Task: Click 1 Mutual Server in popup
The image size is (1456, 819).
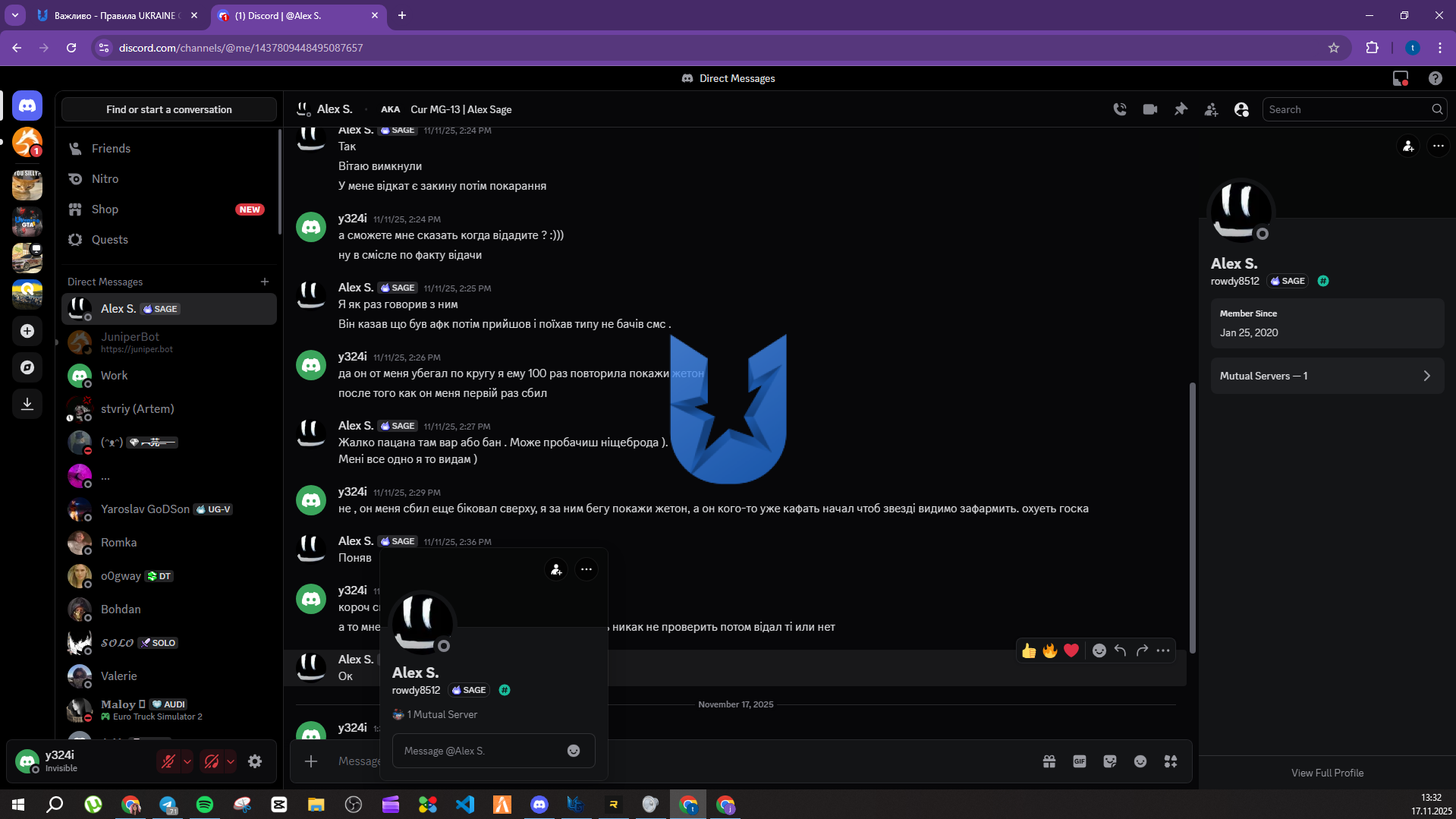Action: 436,714
